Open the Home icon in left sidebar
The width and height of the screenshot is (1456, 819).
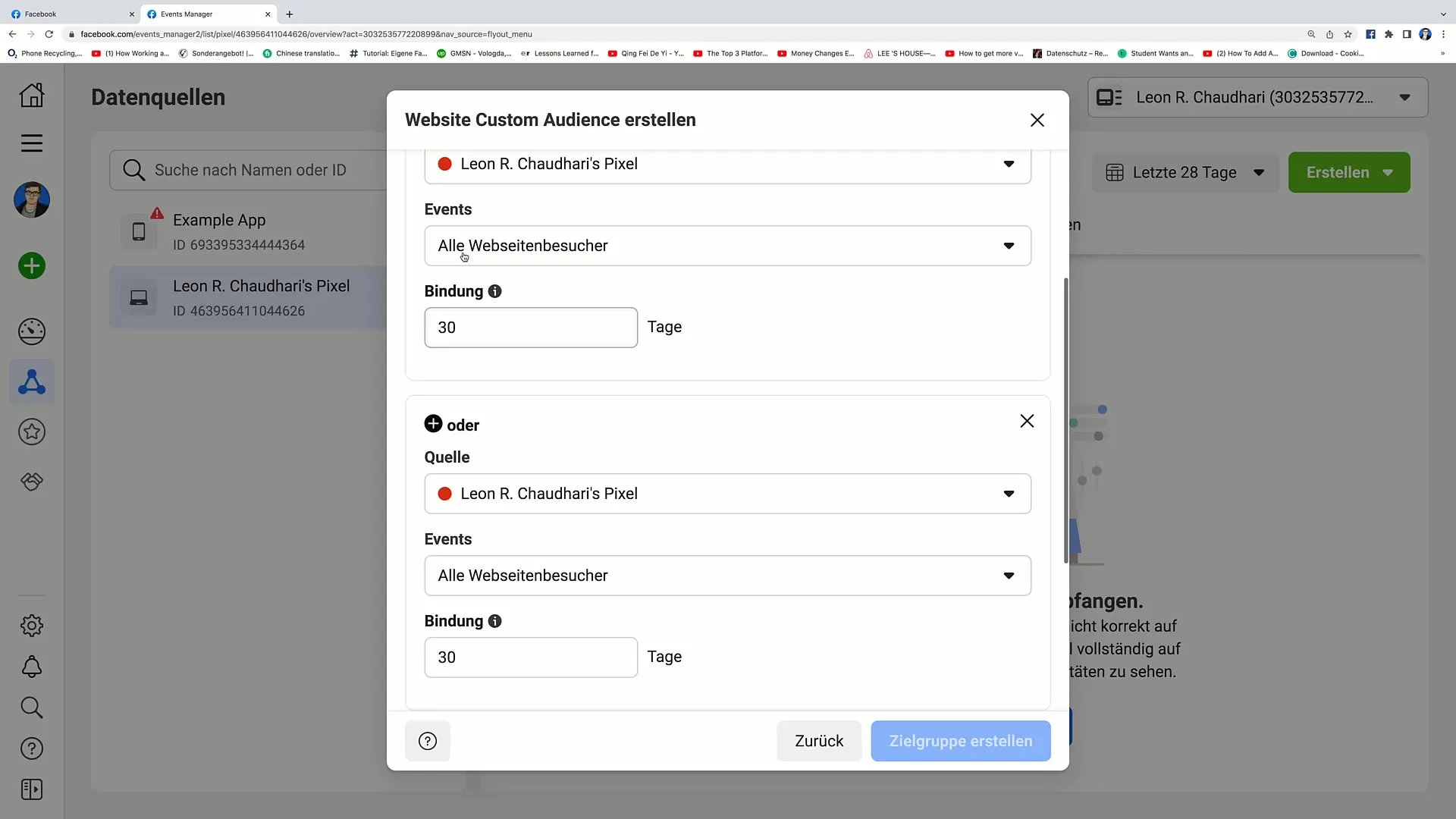[32, 95]
